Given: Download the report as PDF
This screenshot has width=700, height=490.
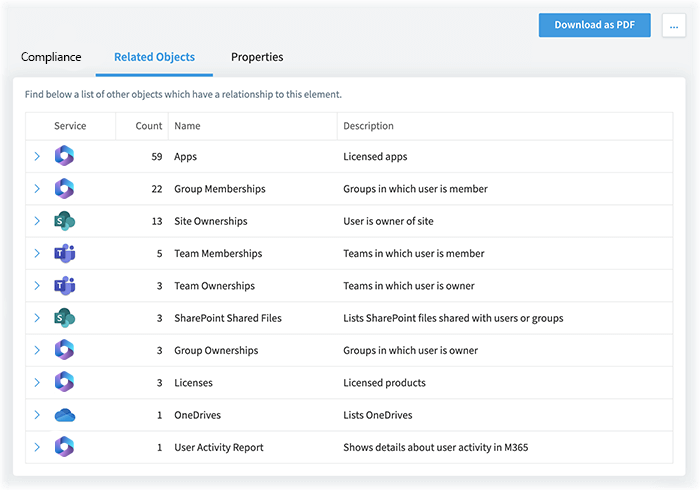Looking at the screenshot, I should [x=595, y=25].
